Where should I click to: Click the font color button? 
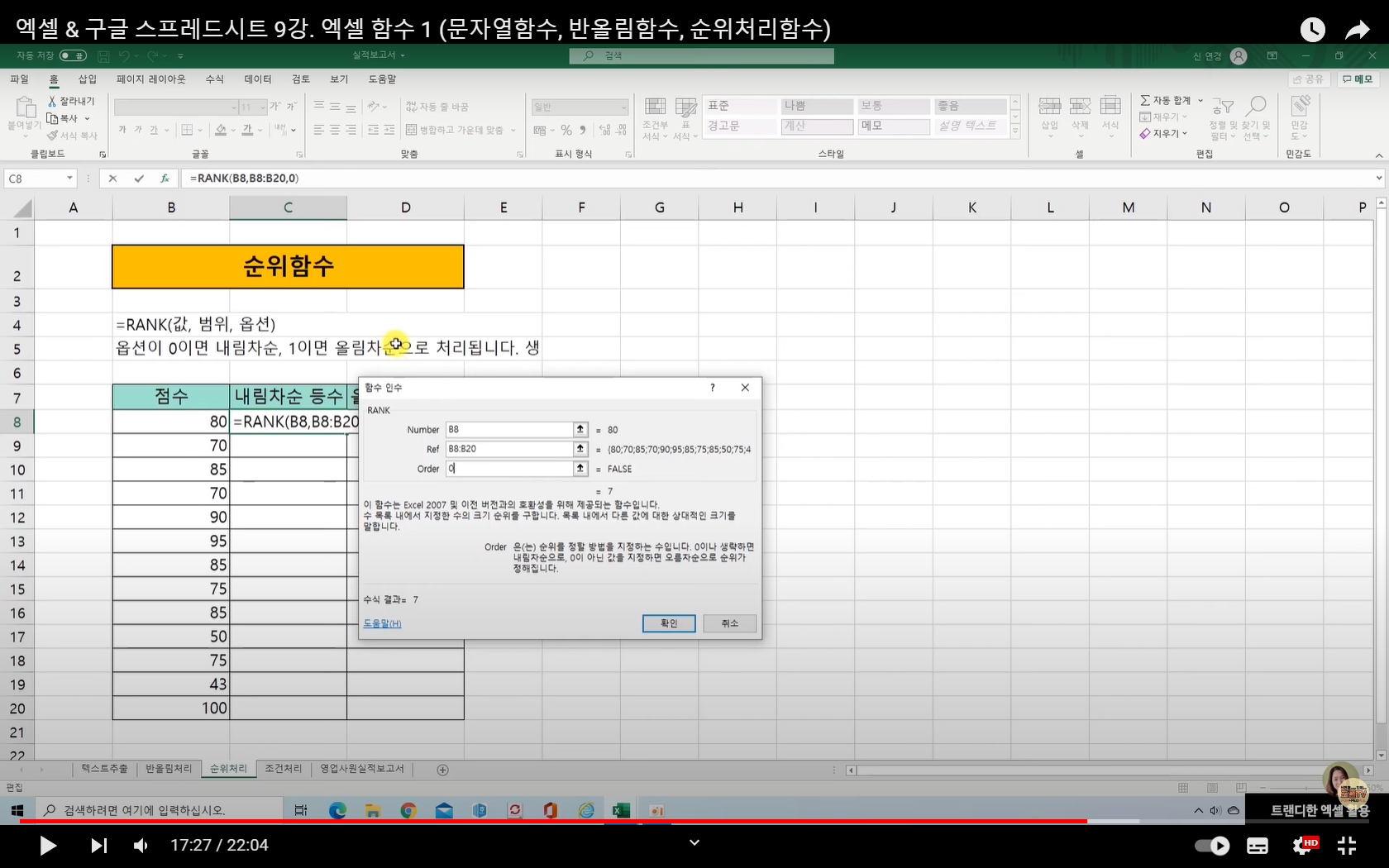(247, 130)
